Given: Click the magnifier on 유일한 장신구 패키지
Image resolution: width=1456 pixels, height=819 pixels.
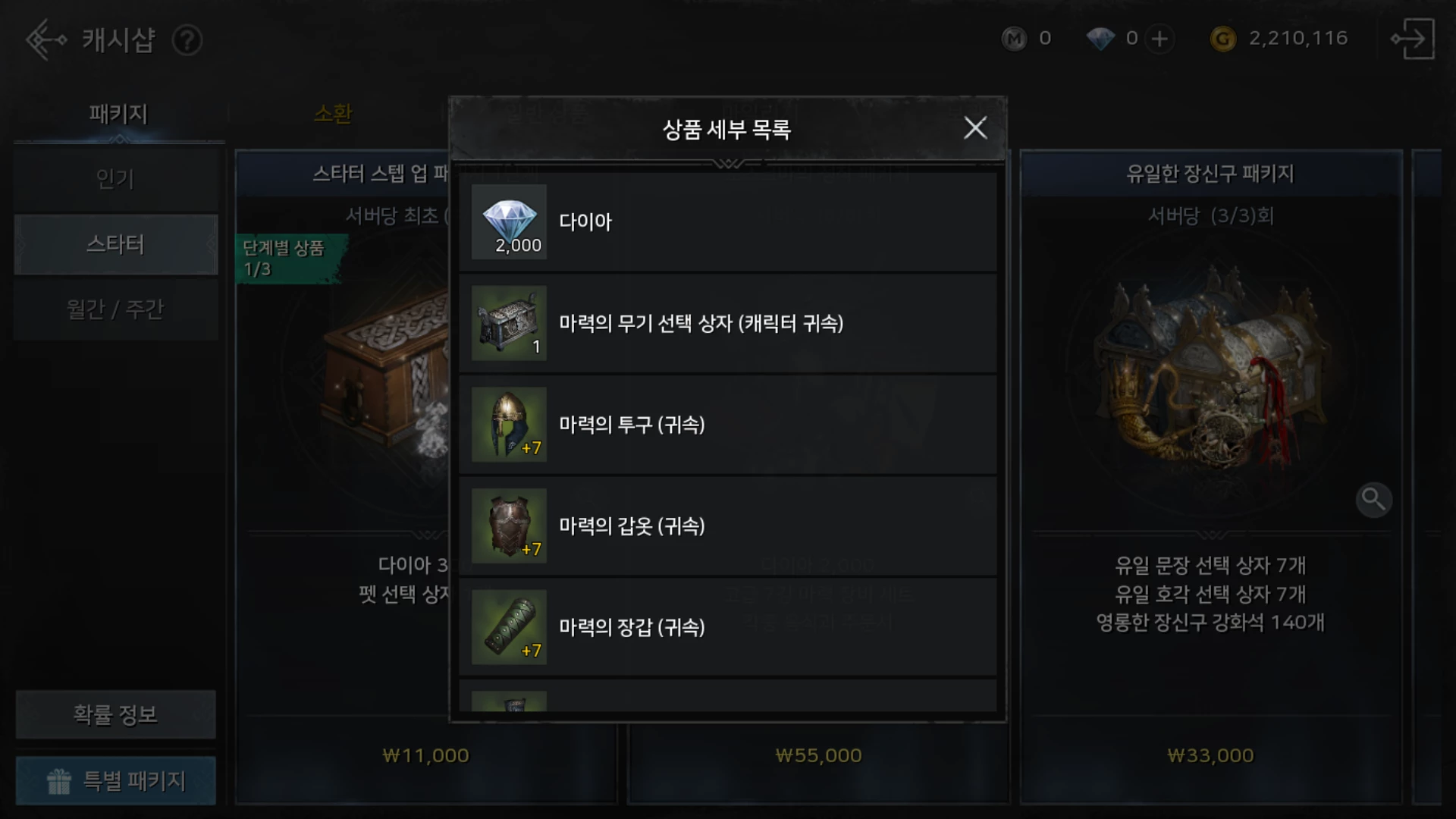Looking at the screenshot, I should pos(1373,500).
